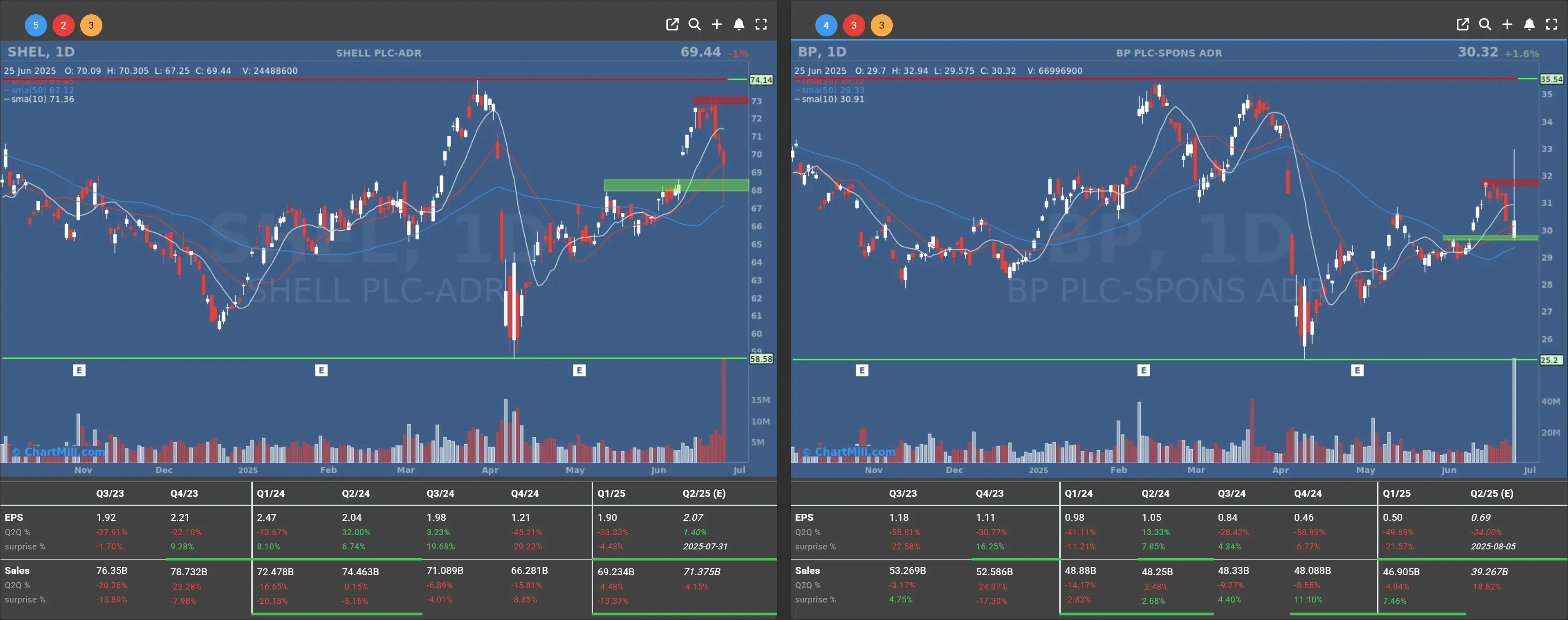1568x620 pixels.
Task: Click the ChartMill.com link on BP chart
Action: pos(849,452)
